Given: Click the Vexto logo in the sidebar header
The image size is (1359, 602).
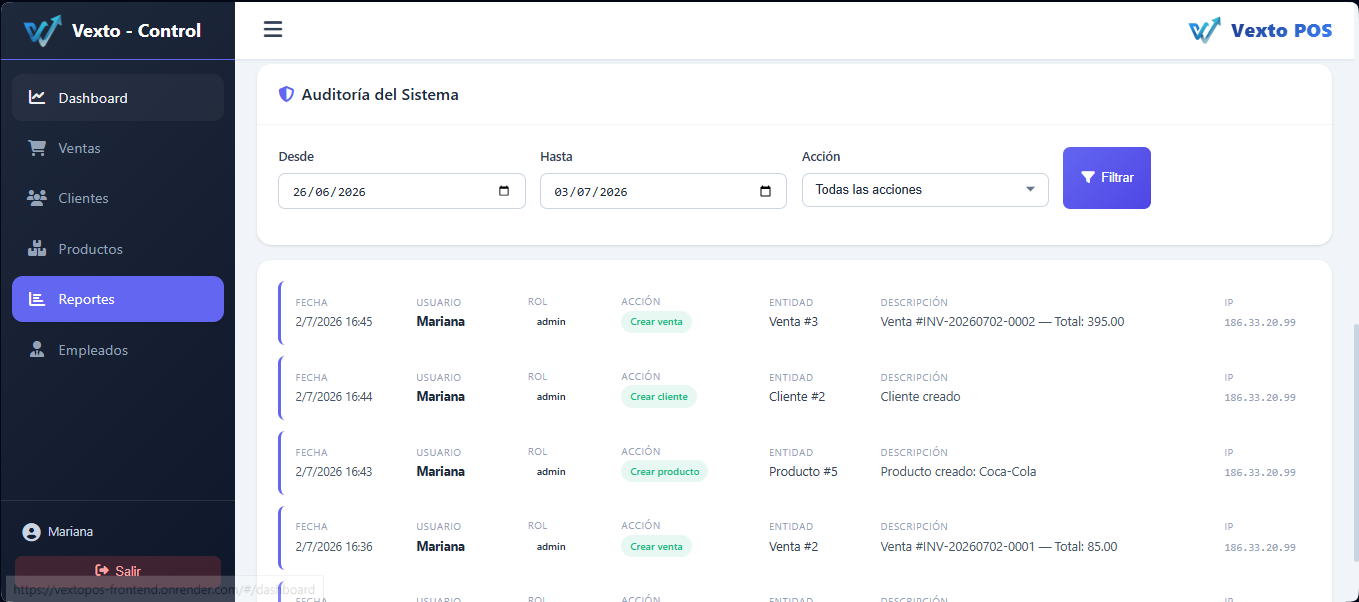Looking at the screenshot, I should 43,31.
